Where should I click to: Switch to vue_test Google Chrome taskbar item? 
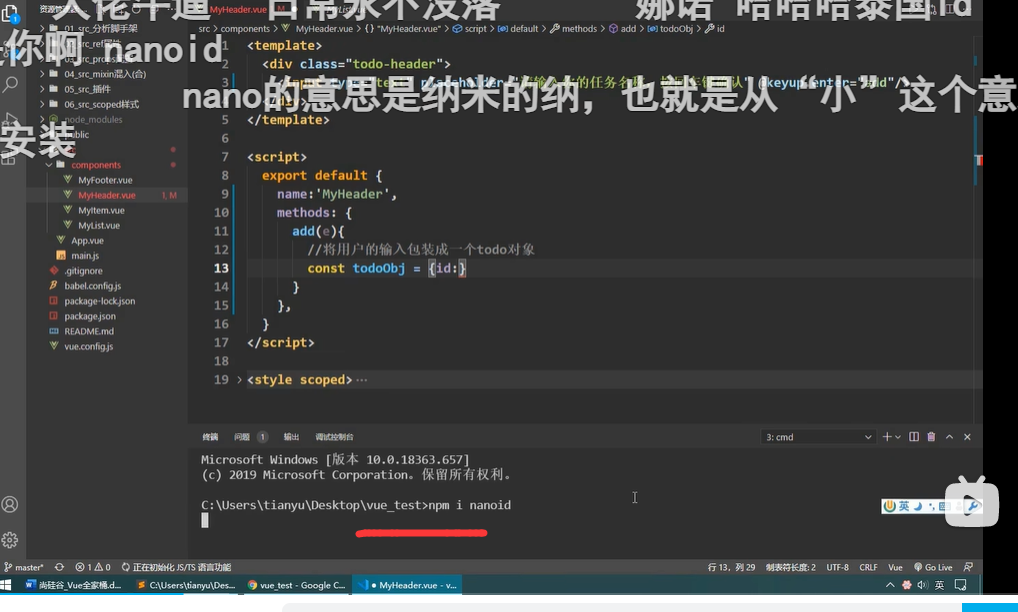point(296,585)
